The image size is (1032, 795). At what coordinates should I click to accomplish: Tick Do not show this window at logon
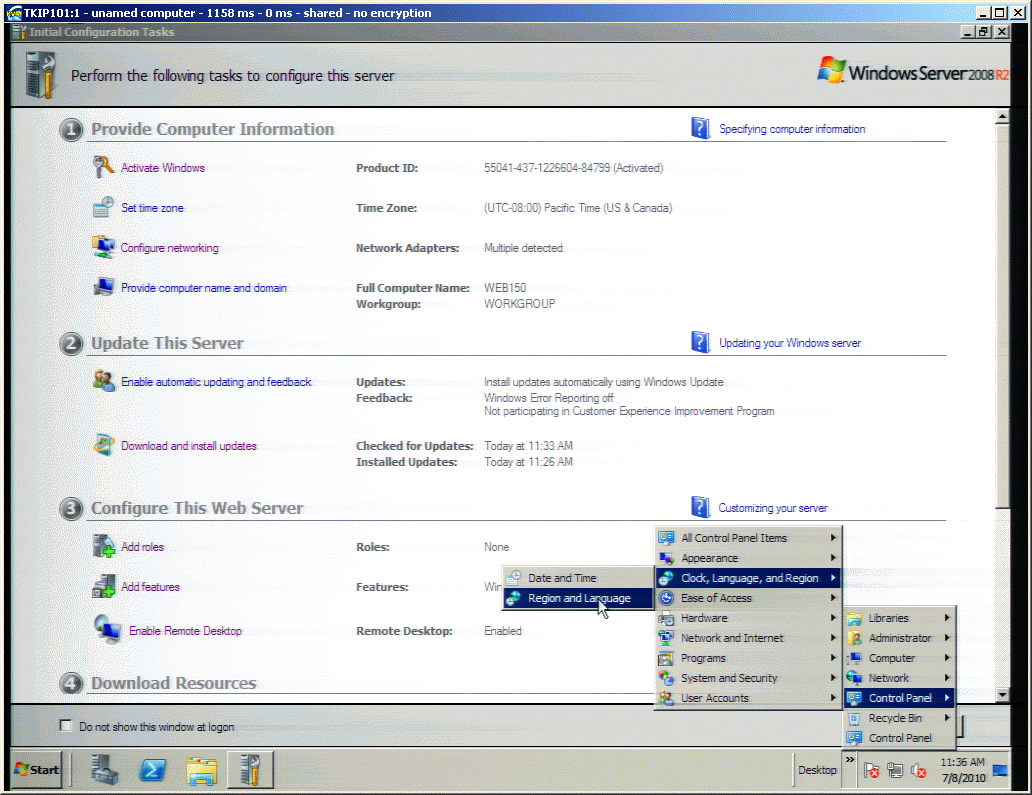click(x=65, y=725)
